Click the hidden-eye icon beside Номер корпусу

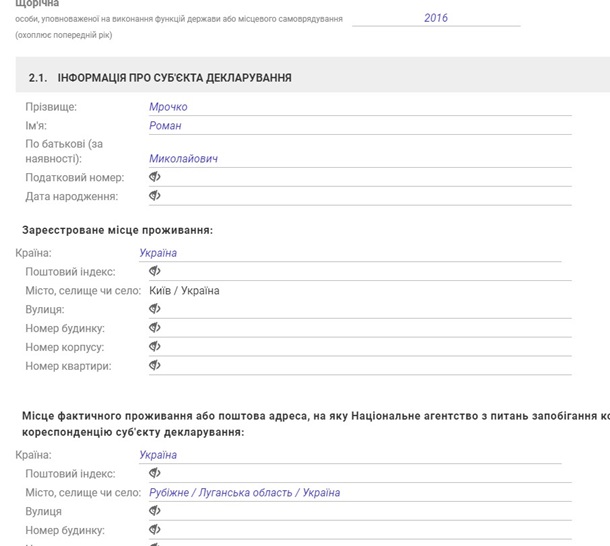click(155, 347)
